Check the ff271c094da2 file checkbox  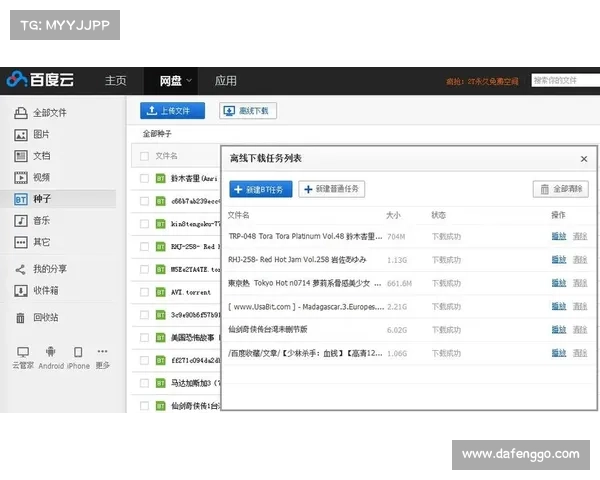pos(144,360)
